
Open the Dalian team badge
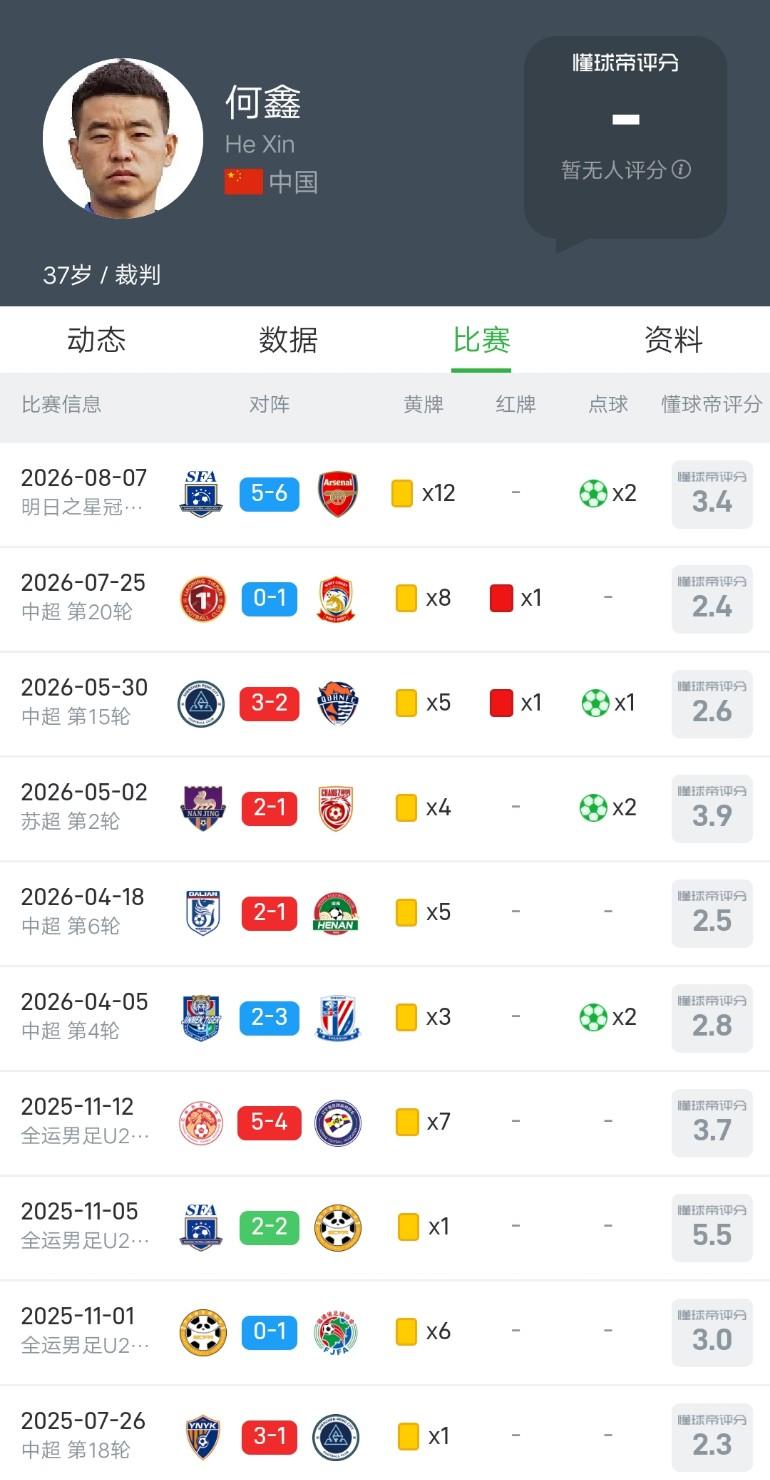tap(203, 913)
